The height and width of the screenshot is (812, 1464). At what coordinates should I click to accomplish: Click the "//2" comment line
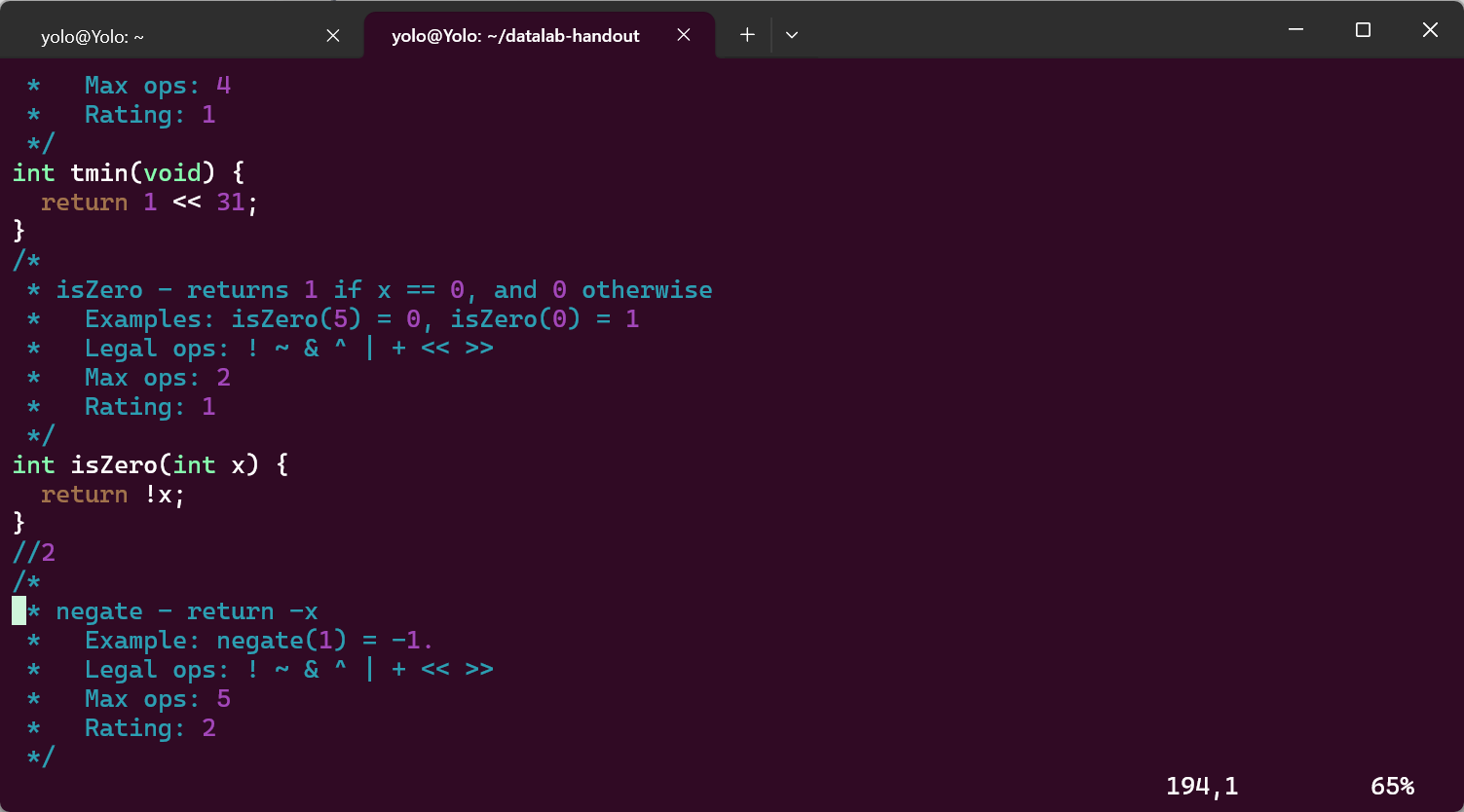(34, 553)
